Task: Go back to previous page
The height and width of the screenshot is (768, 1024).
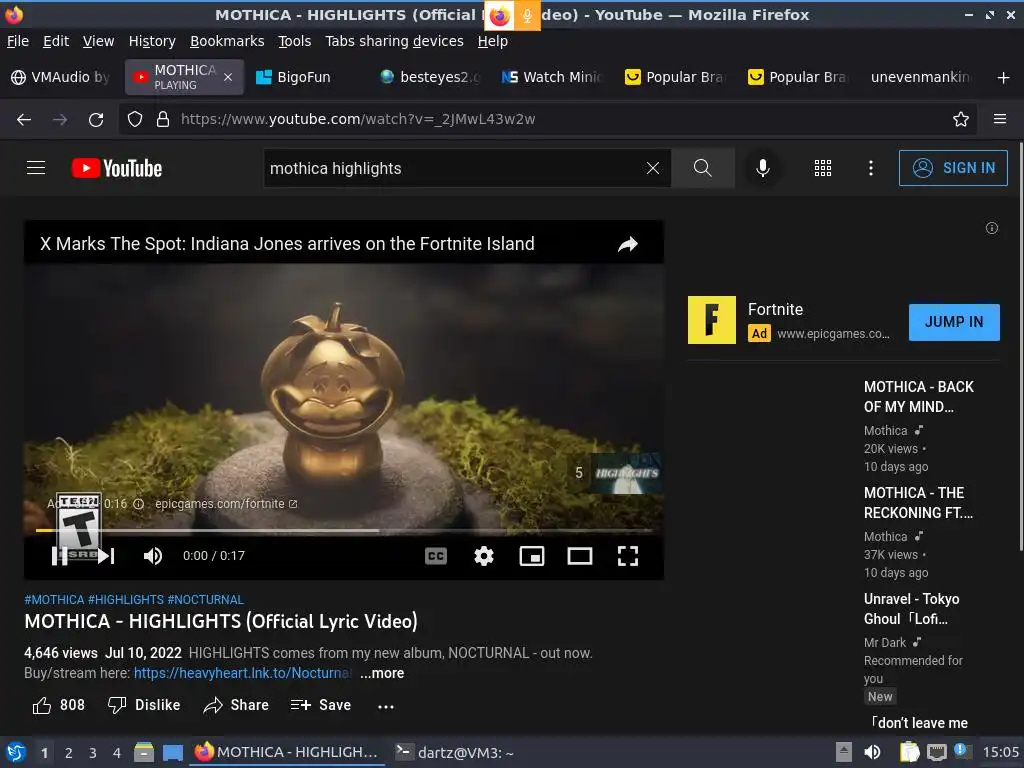Action: [24, 120]
